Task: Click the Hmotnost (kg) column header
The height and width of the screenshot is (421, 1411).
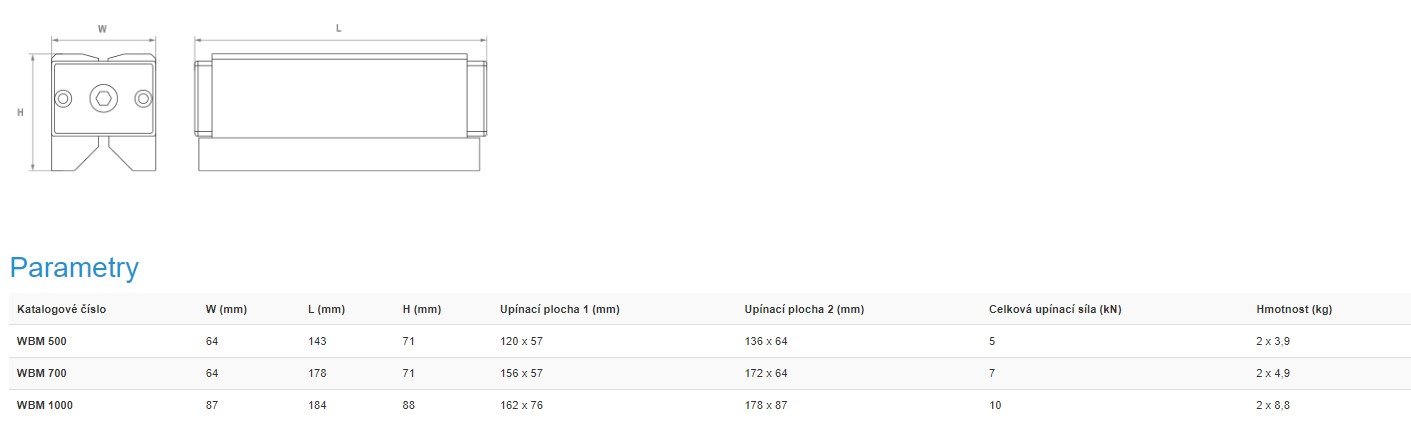Action: [1294, 310]
